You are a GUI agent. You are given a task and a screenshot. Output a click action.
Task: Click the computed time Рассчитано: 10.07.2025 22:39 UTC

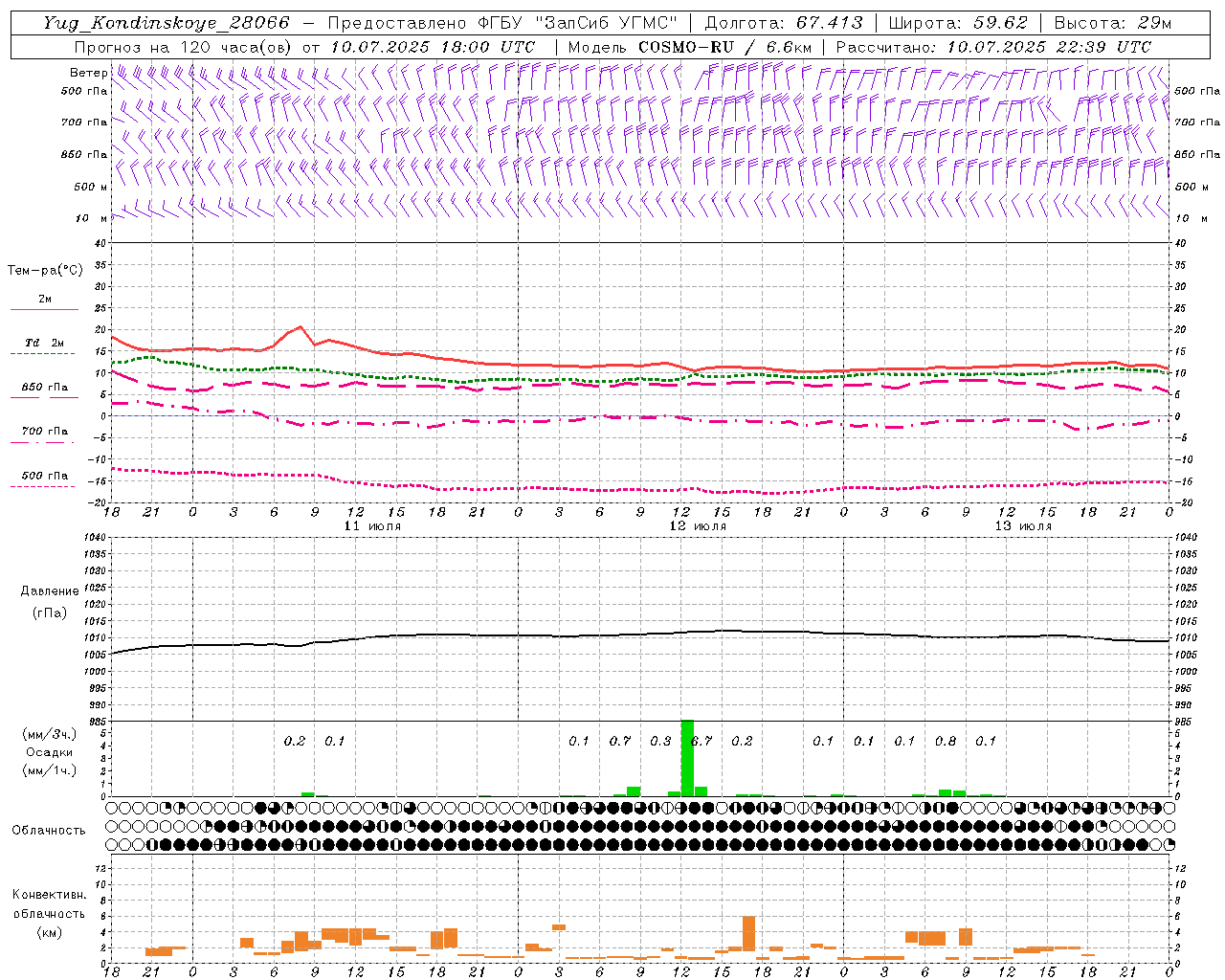coord(993,47)
